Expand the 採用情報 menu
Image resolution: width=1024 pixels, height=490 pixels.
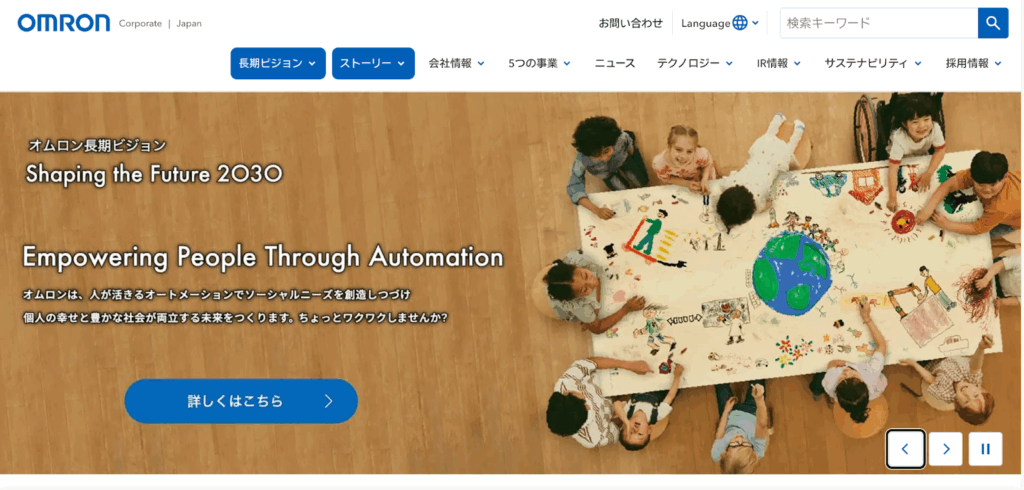974,63
